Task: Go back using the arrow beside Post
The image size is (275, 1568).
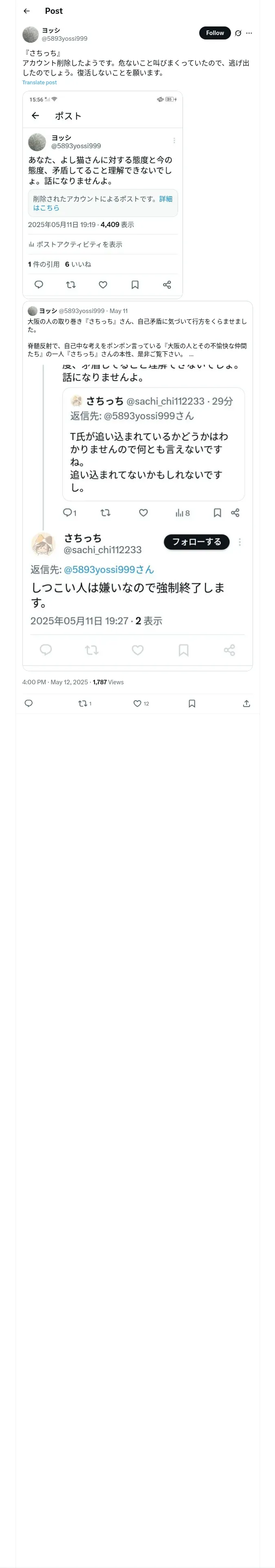Action: 26,11
